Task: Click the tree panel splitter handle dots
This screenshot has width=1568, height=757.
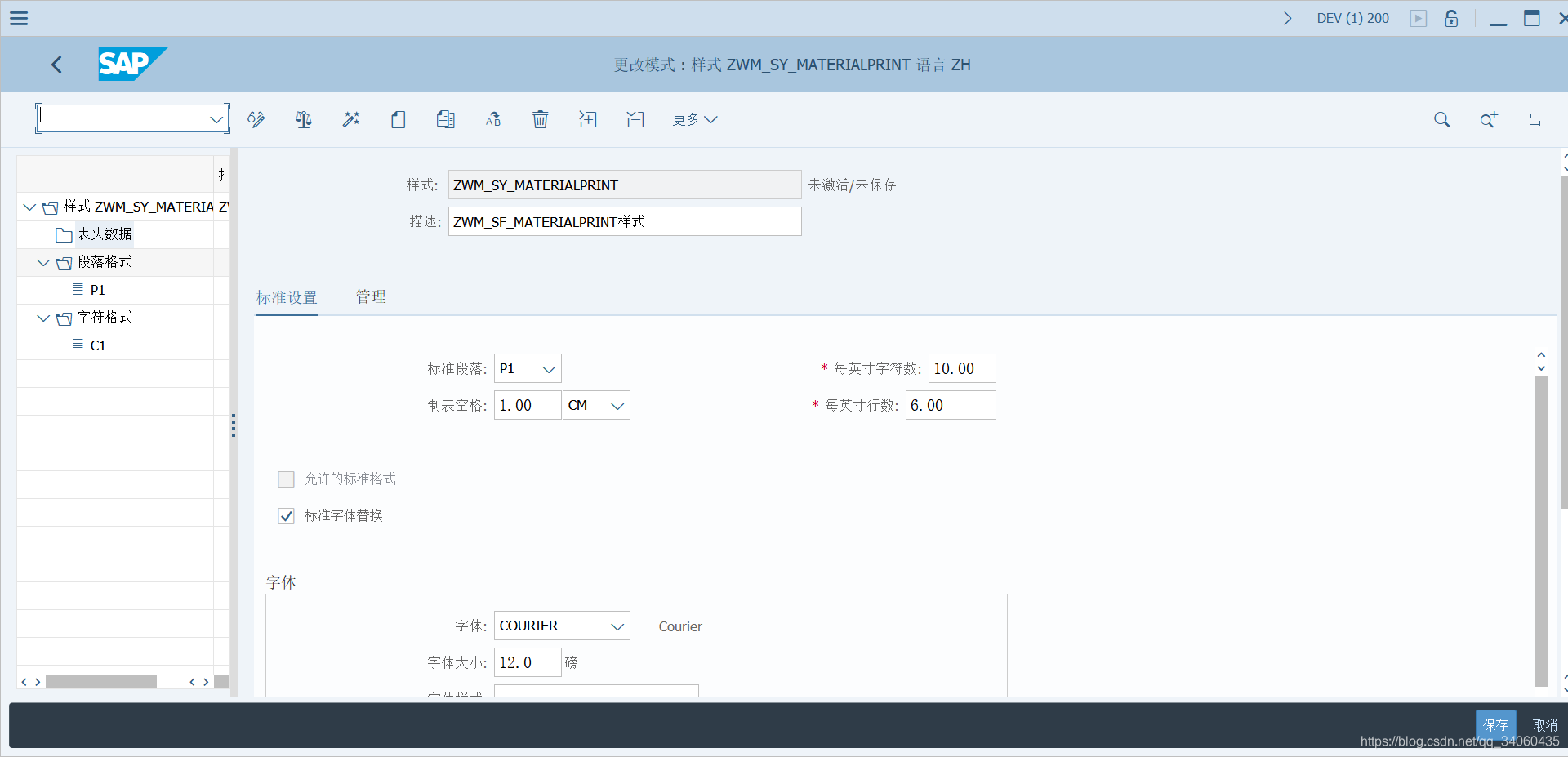Action: (x=234, y=425)
